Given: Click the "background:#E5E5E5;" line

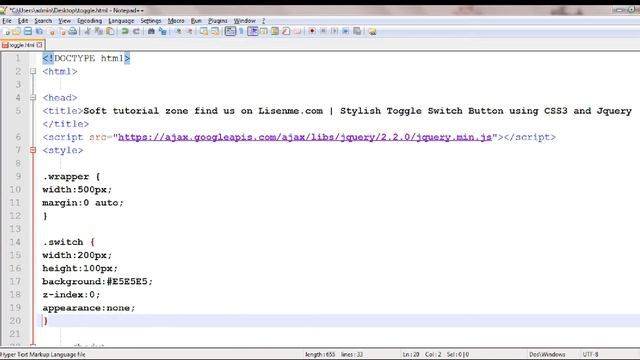Looking at the screenshot, I should (97, 282).
